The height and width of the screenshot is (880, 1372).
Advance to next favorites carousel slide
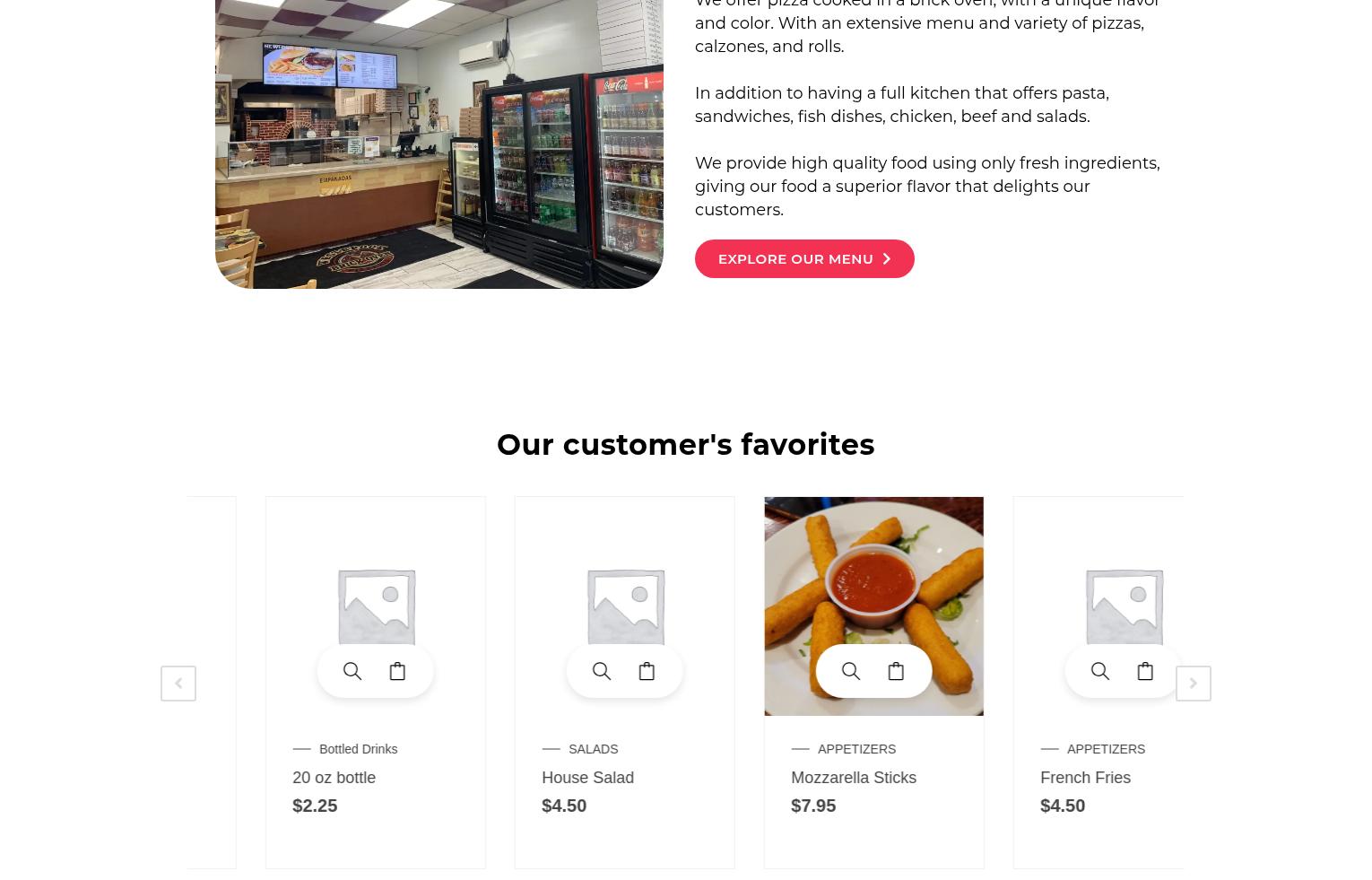[1194, 684]
